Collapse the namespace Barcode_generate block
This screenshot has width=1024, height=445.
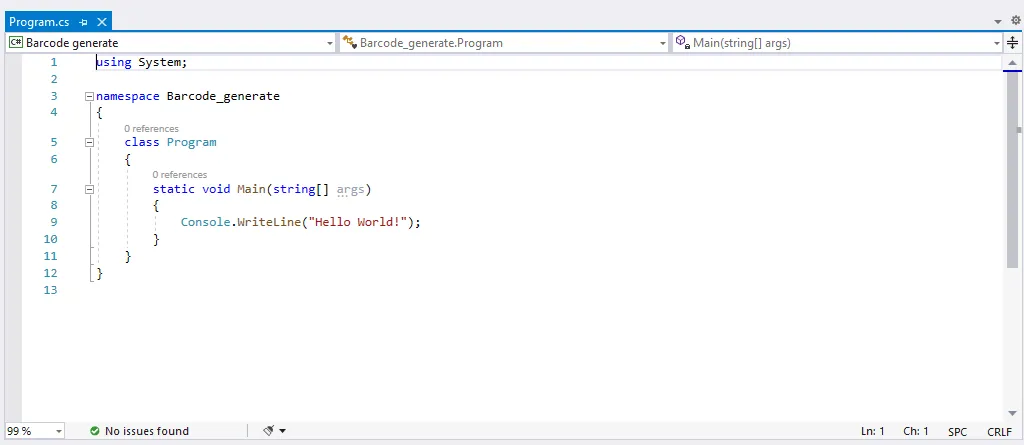[x=89, y=97]
